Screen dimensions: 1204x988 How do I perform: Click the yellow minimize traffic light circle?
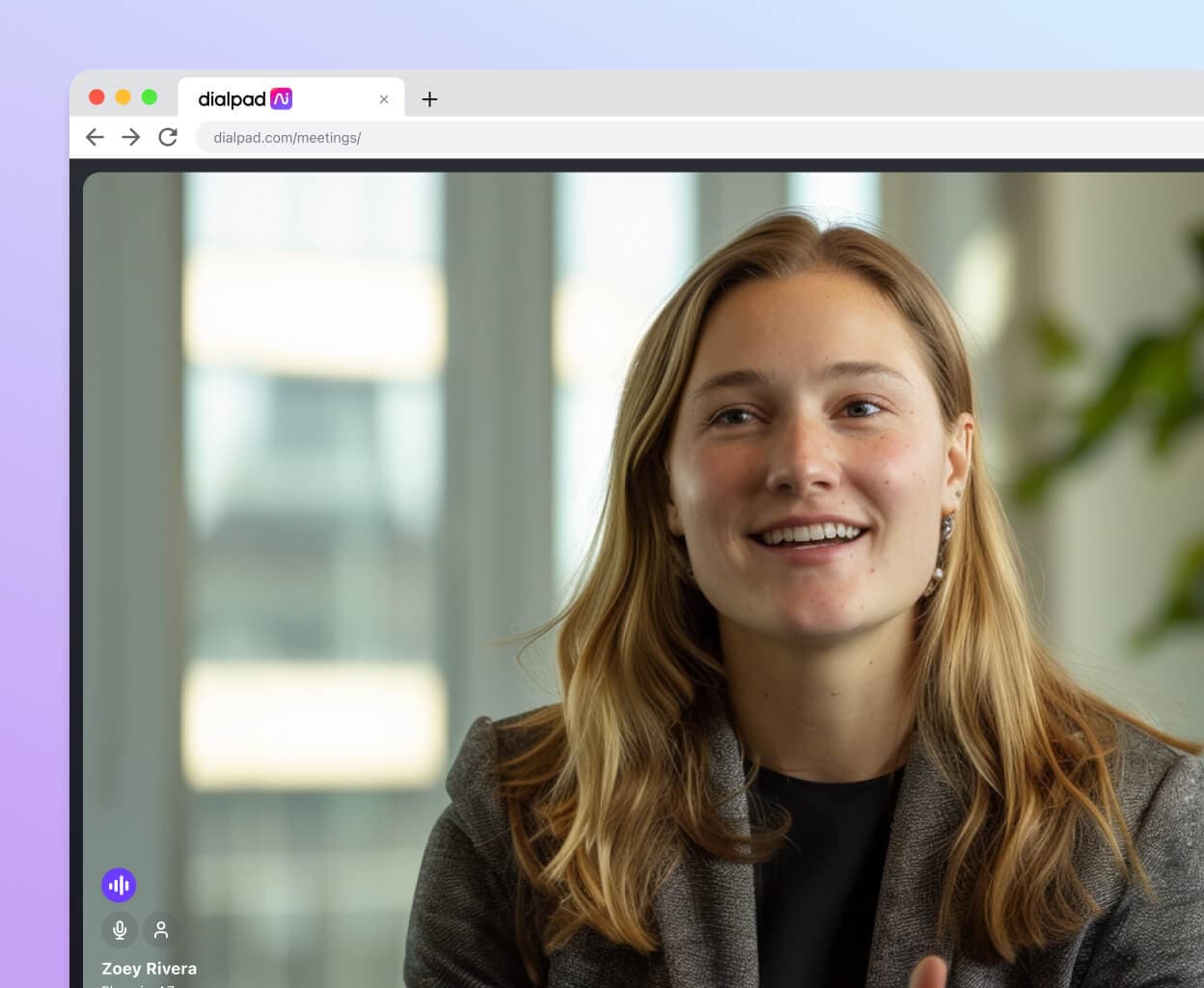pos(123,96)
